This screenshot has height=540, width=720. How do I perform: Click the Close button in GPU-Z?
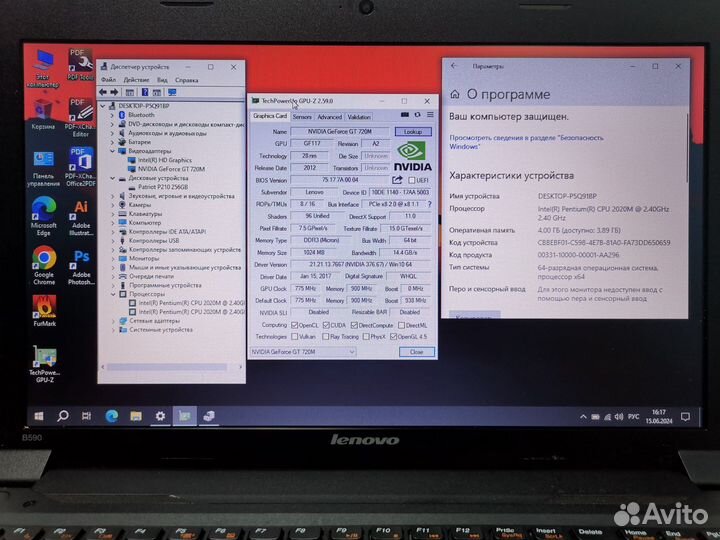(x=416, y=352)
